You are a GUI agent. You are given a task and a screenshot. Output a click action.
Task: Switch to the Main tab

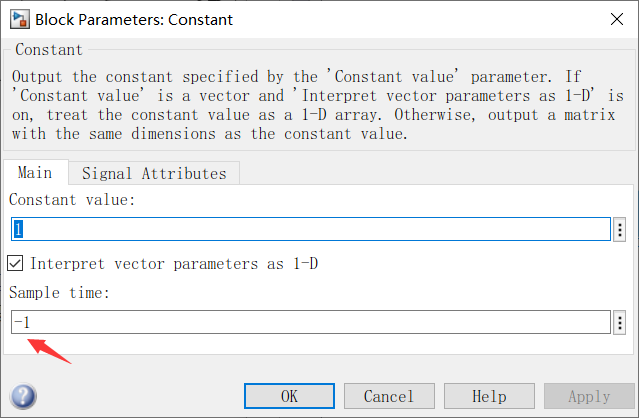(x=35, y=173)
